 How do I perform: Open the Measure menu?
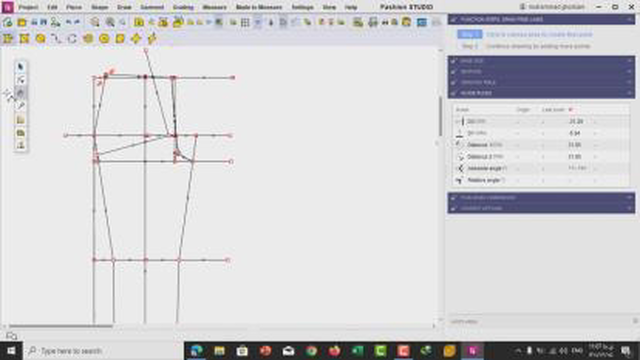click(x=214, y=7)
